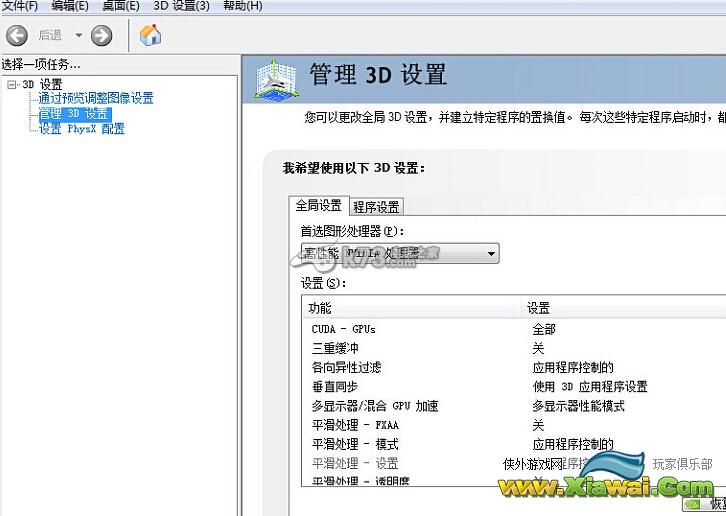The height and width of the screenshot is (516, 726).
Task: Select 3D 设置 root tree item
Action: pyautogui.click(x=42, y=84)
